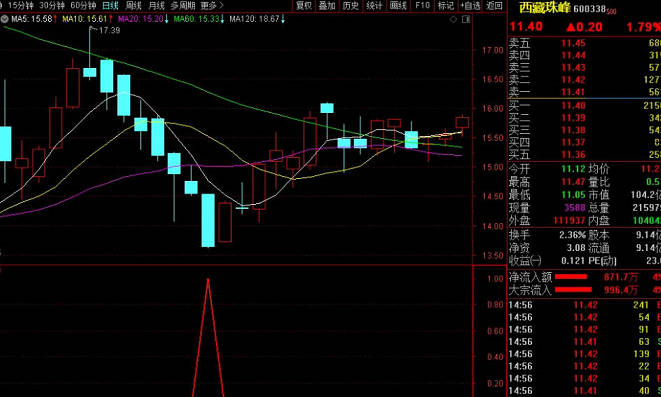Click the tick row with volume 139
The width and height of the screenshot is (661, 397).
tap(584, 354)
